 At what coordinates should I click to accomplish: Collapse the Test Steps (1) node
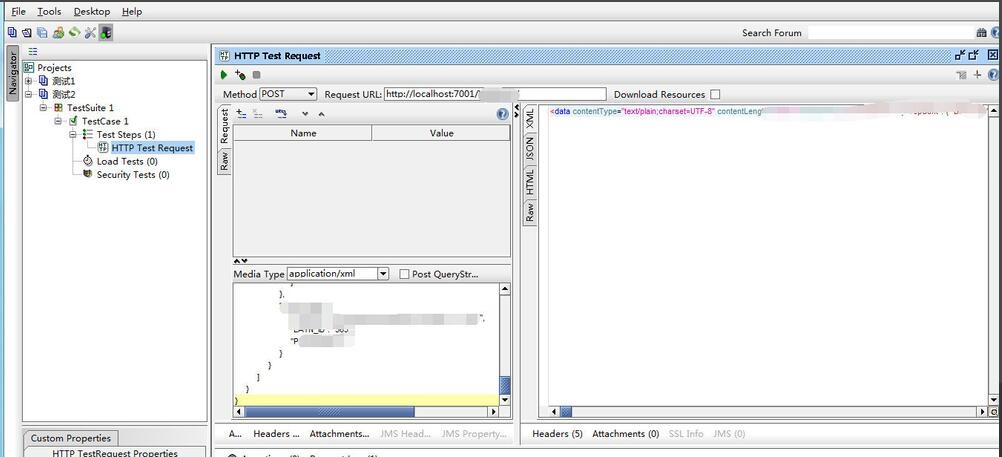pos(72,134)
